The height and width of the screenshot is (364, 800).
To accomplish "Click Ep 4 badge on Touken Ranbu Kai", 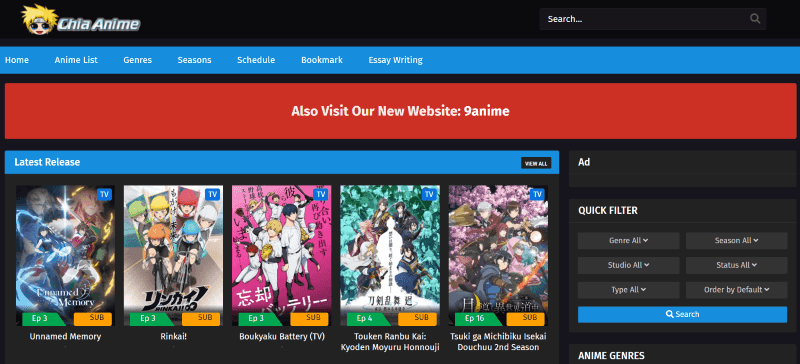I will [368, 319].
